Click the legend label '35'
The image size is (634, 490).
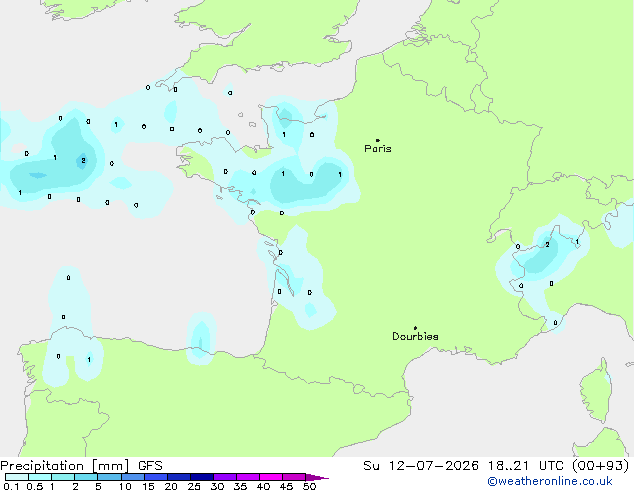point(240,486)
